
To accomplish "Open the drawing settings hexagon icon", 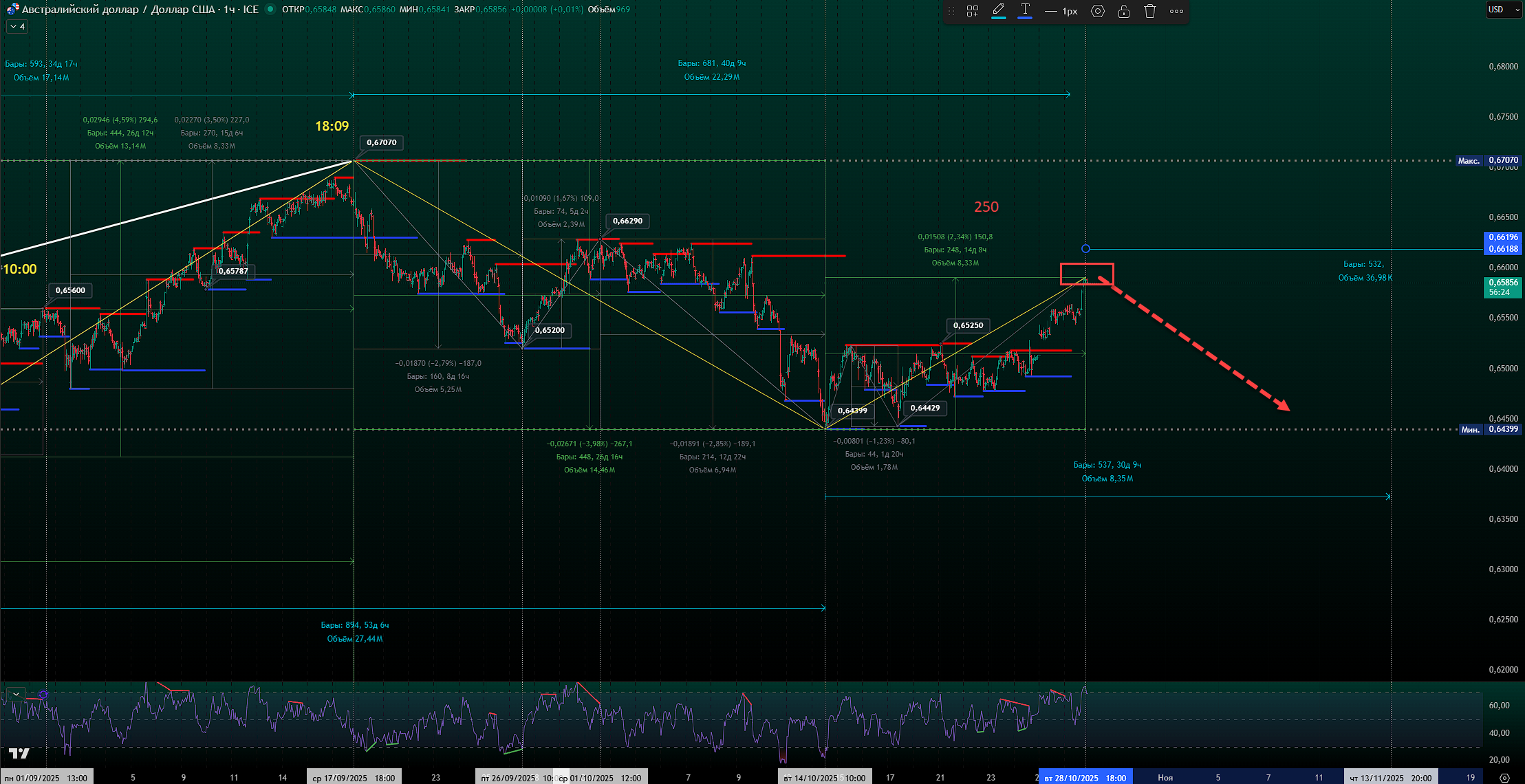I will 1098,11.
